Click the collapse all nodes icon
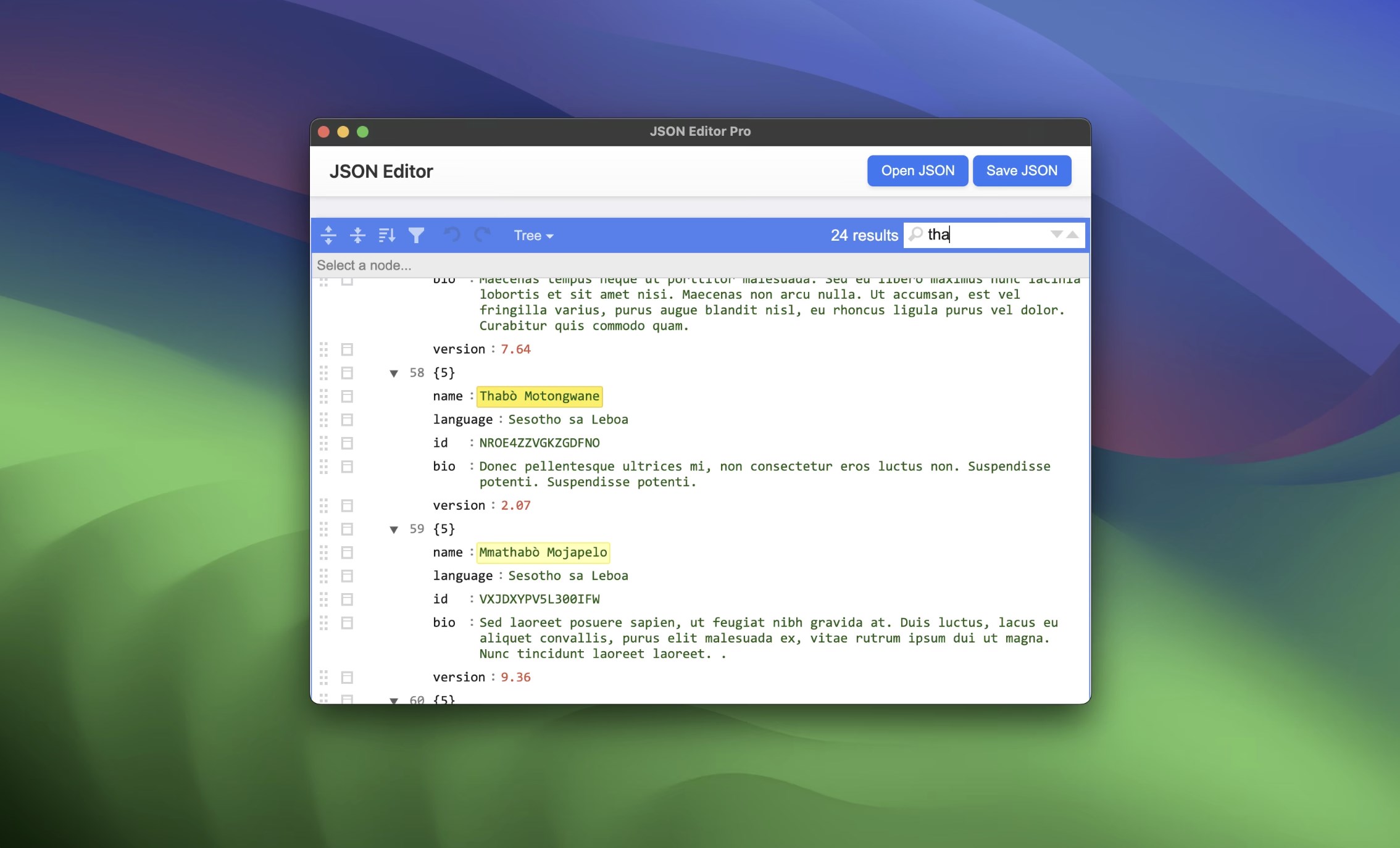This screenshot has height=848, width=1400. (x=358, y=235)
